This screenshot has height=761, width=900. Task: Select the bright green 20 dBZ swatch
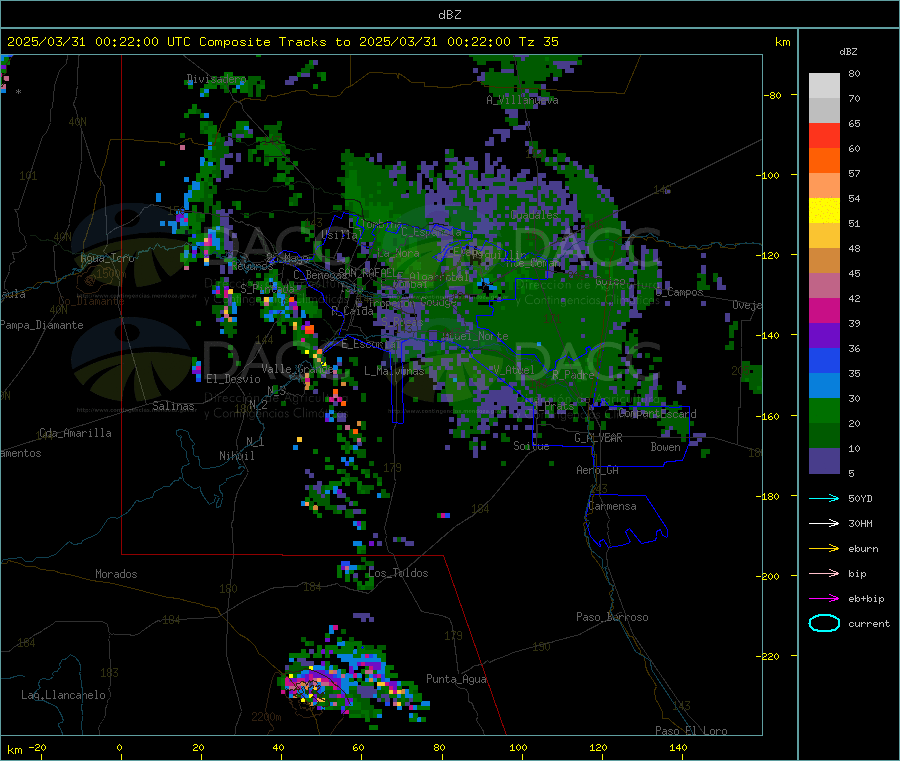(x=824, y=410)
